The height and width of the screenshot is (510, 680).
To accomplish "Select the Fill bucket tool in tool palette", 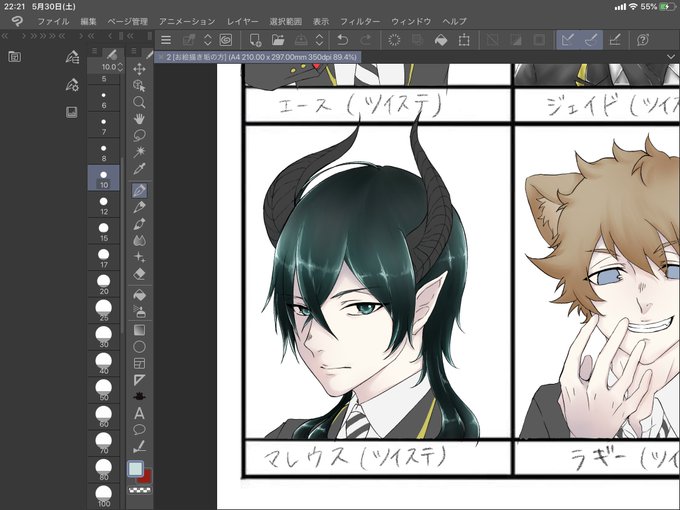I will (x=139, y=295).
